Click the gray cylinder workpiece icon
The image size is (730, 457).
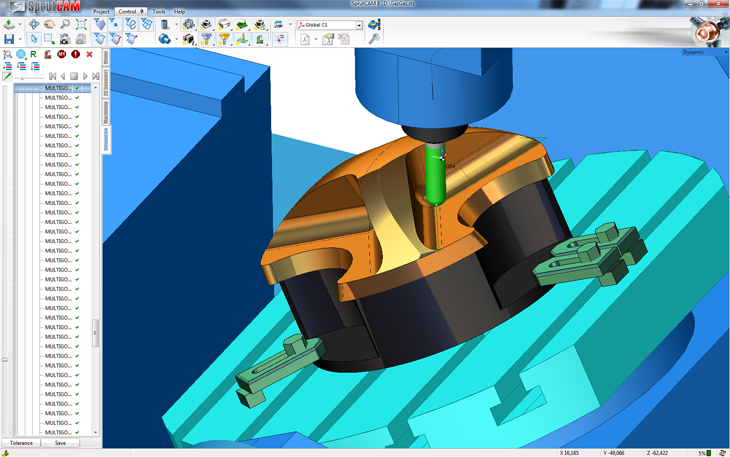point(164,24)
